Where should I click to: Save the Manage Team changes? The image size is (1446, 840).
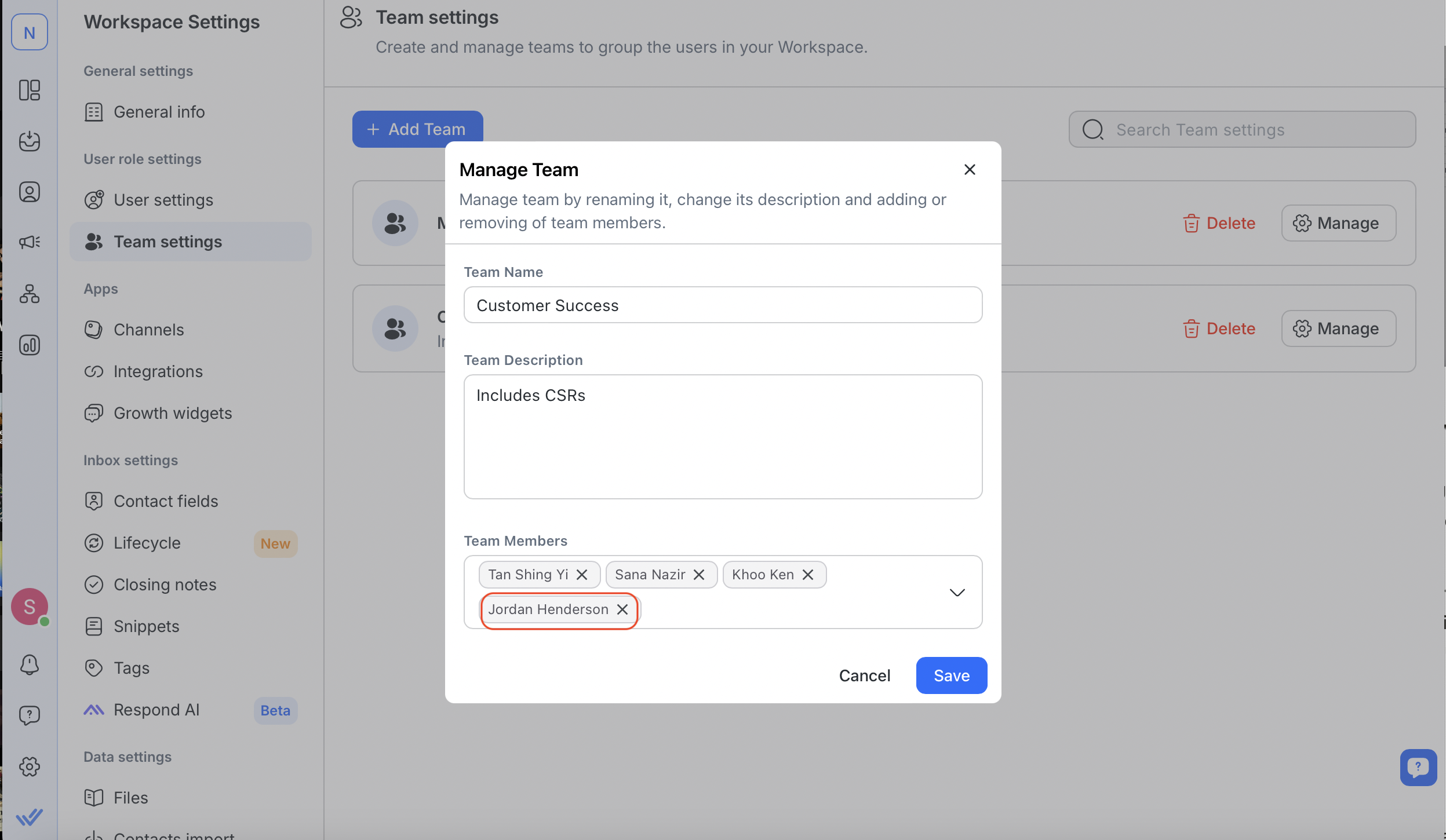[x=951, y=675]
